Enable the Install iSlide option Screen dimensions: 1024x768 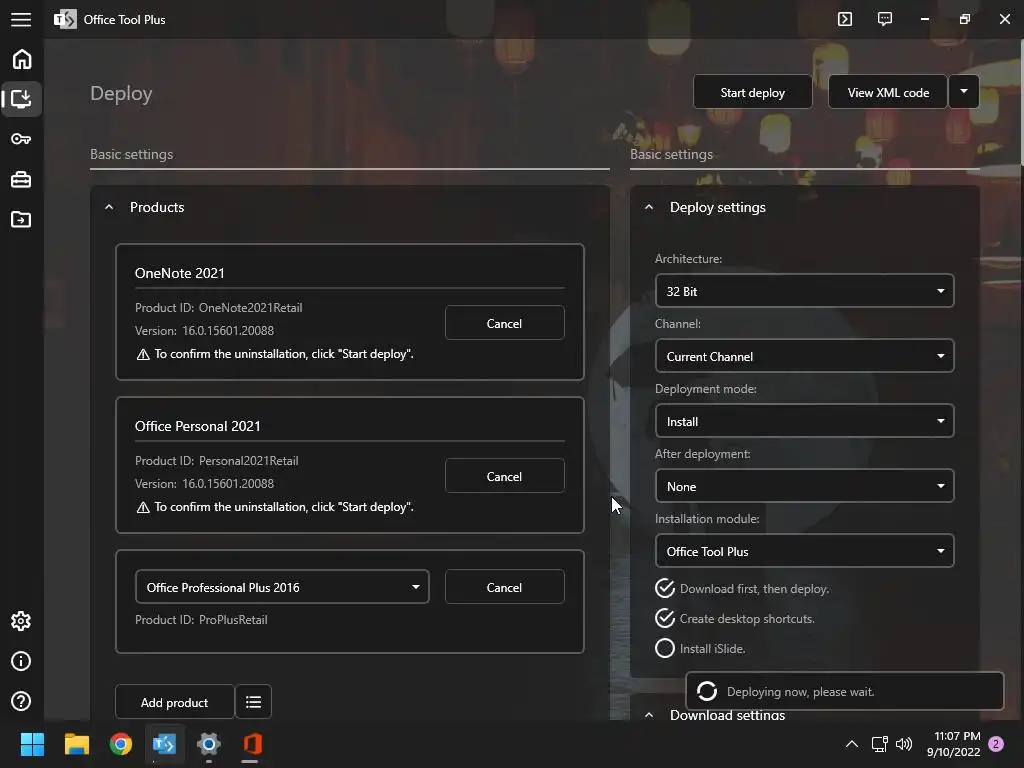pos(700,648)
